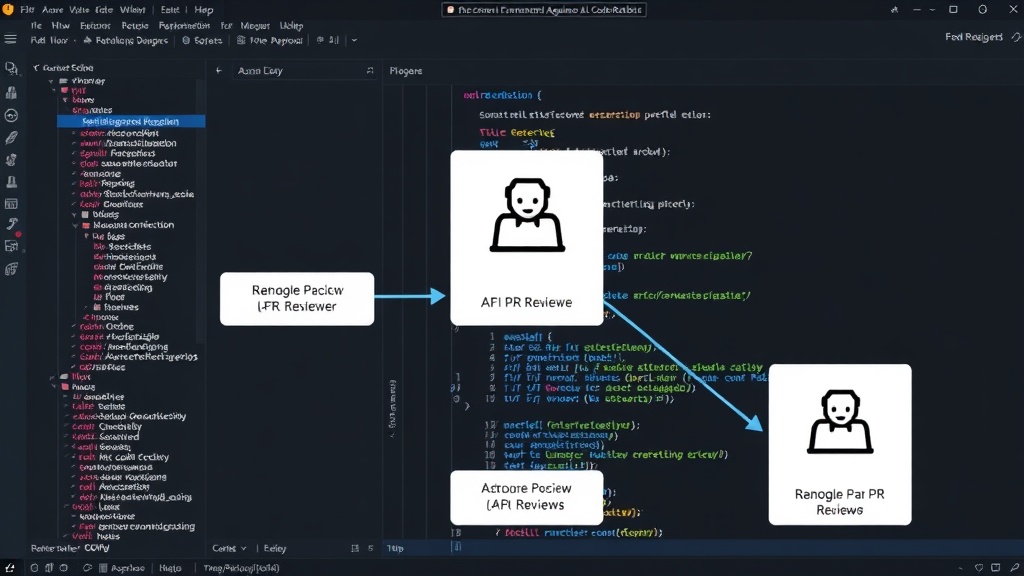The image size is (1024, 576).
Task: Open the 'Crooftaus' file in the tree
Action: click(112, 204)
